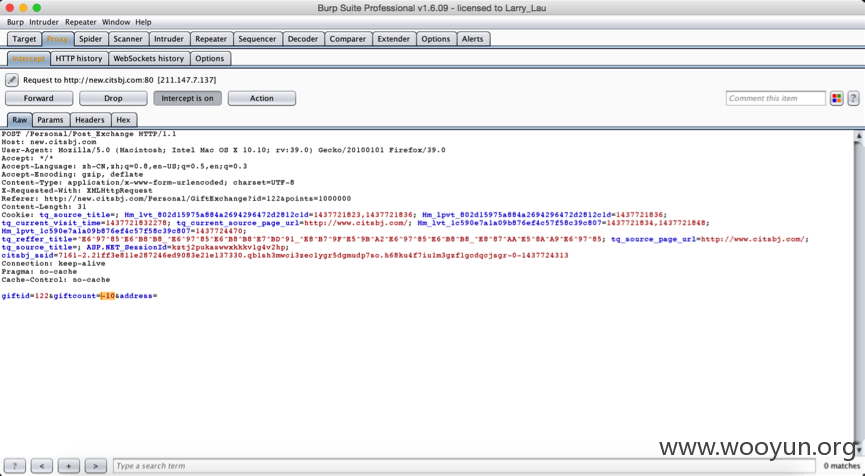Go to next search match with '>' button
The height and width of the screenshot is (476, 865).
click(95, 466)
